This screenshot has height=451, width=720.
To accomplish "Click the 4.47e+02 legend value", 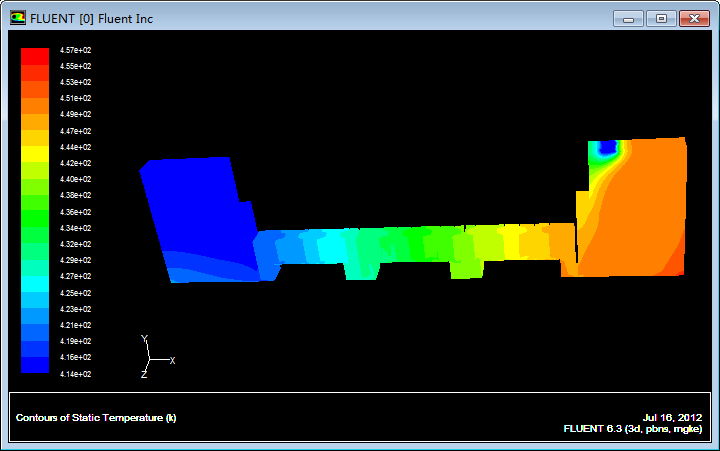I will point(76,131).
